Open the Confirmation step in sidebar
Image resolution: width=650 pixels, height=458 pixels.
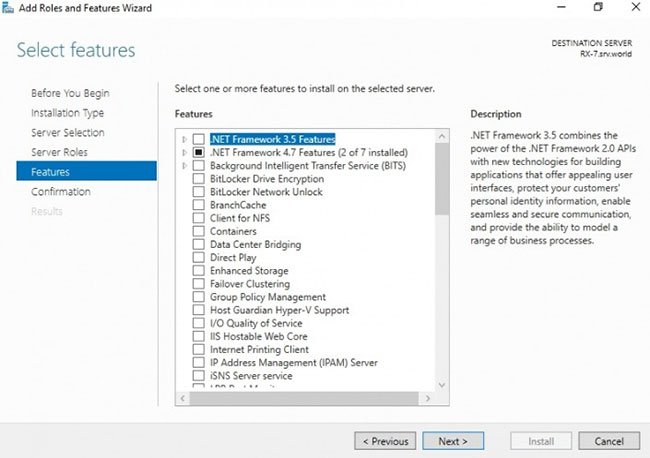(x=61, y=191)
